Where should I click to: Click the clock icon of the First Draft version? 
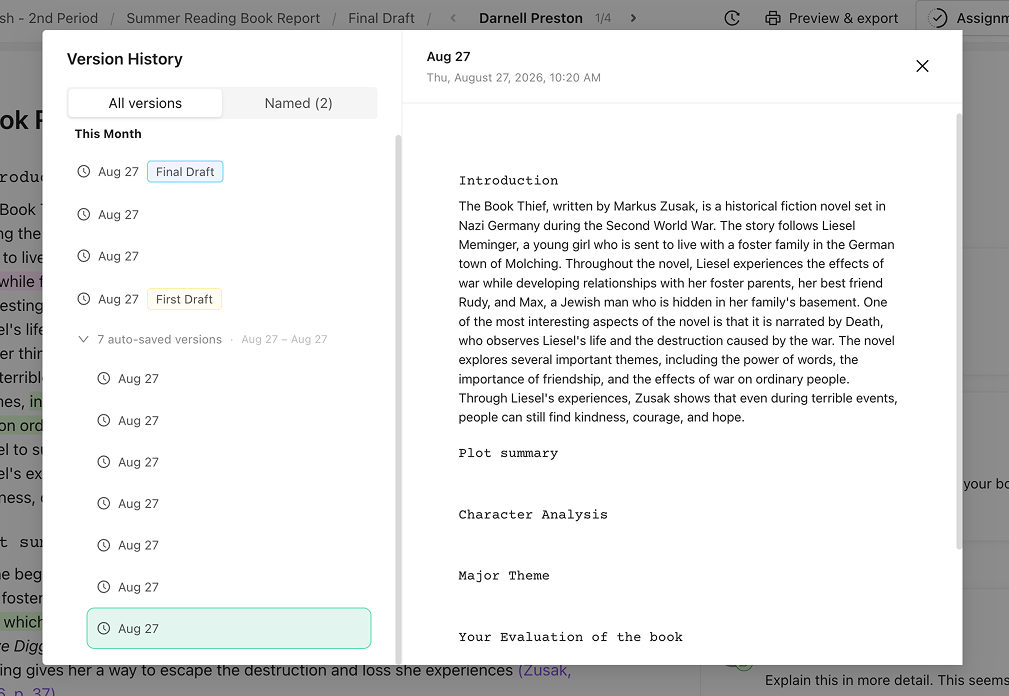[x=84, y=298]
